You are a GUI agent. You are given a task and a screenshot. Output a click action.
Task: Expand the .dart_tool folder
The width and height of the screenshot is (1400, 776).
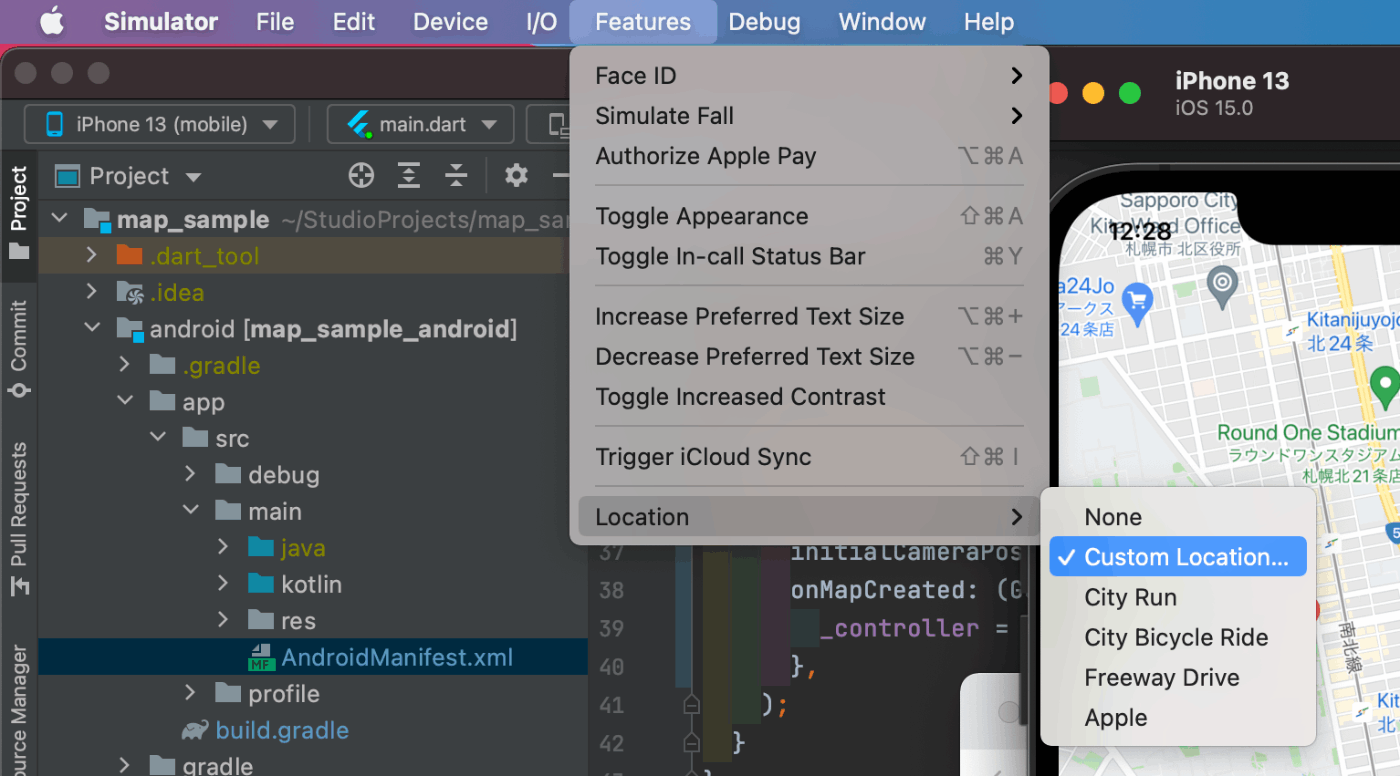click(x=92, y=255)
